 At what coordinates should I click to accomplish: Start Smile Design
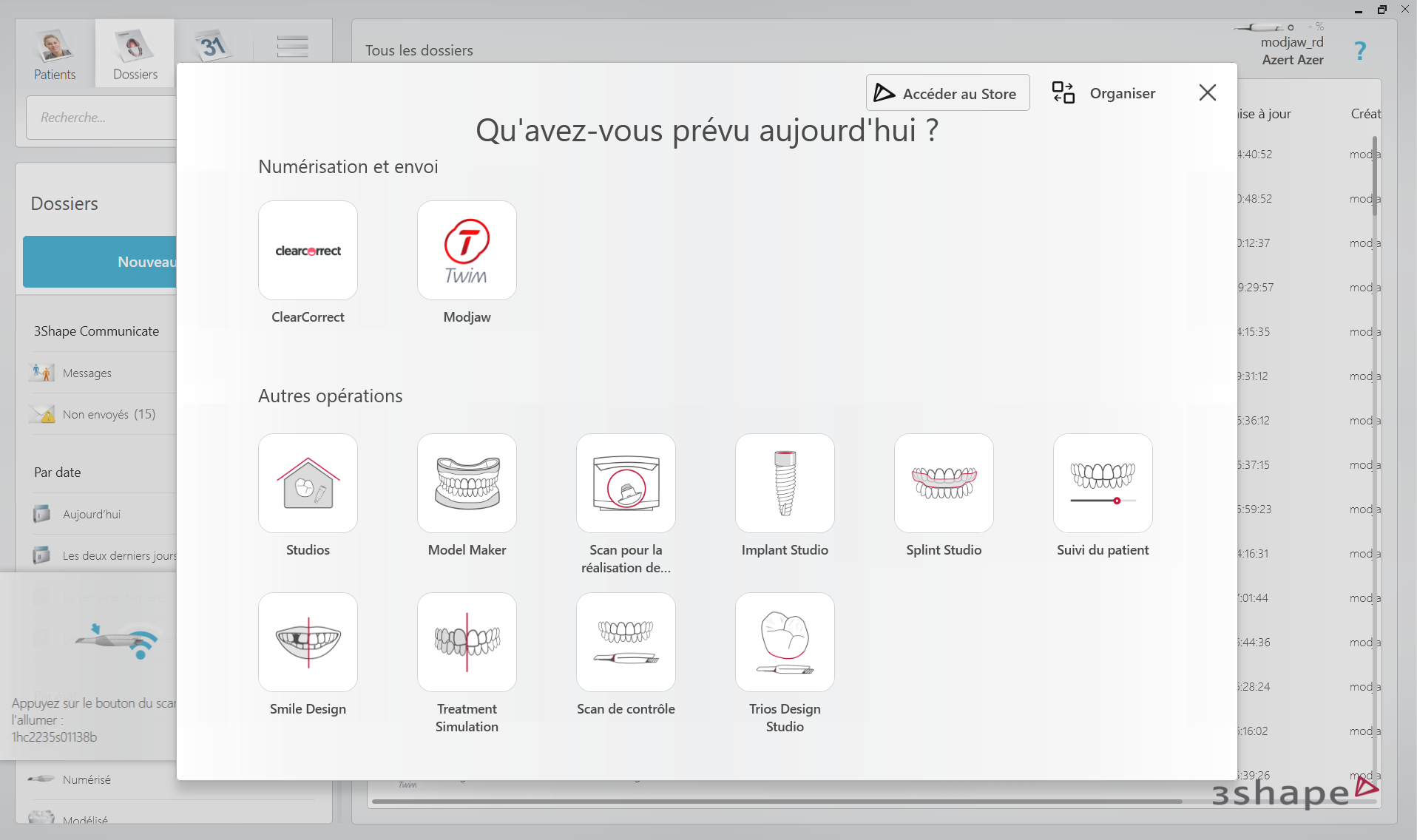tap(308, 643)
